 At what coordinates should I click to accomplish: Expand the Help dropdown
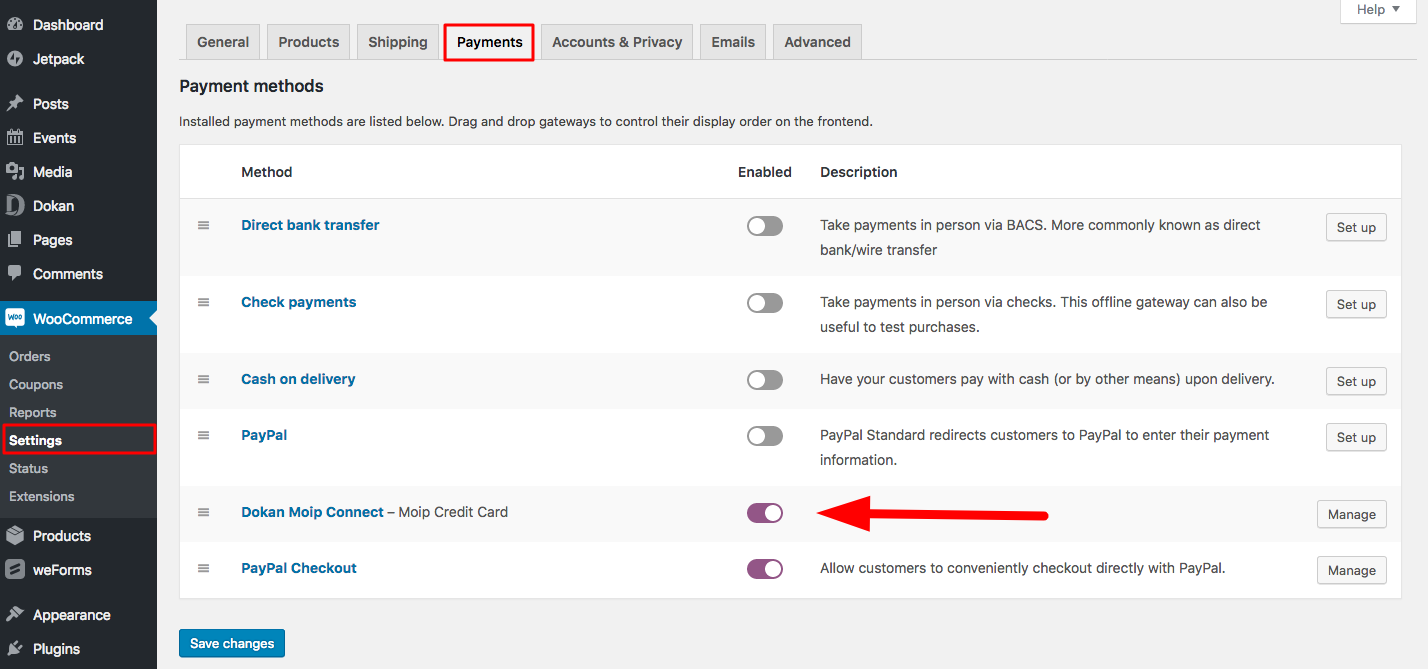click(1378, 10)
